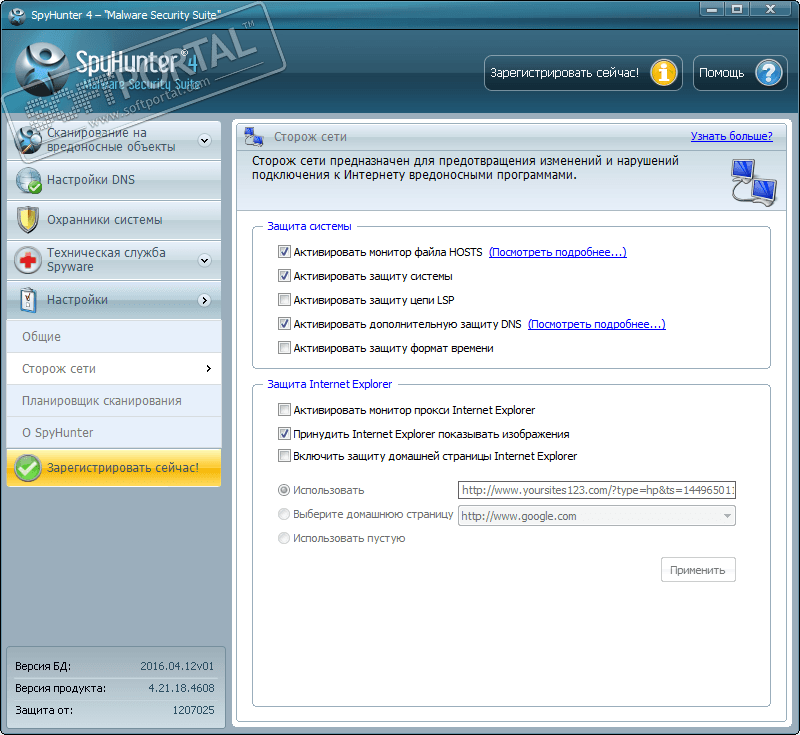Click the 'Защита системы' group title

click(309, 226)
